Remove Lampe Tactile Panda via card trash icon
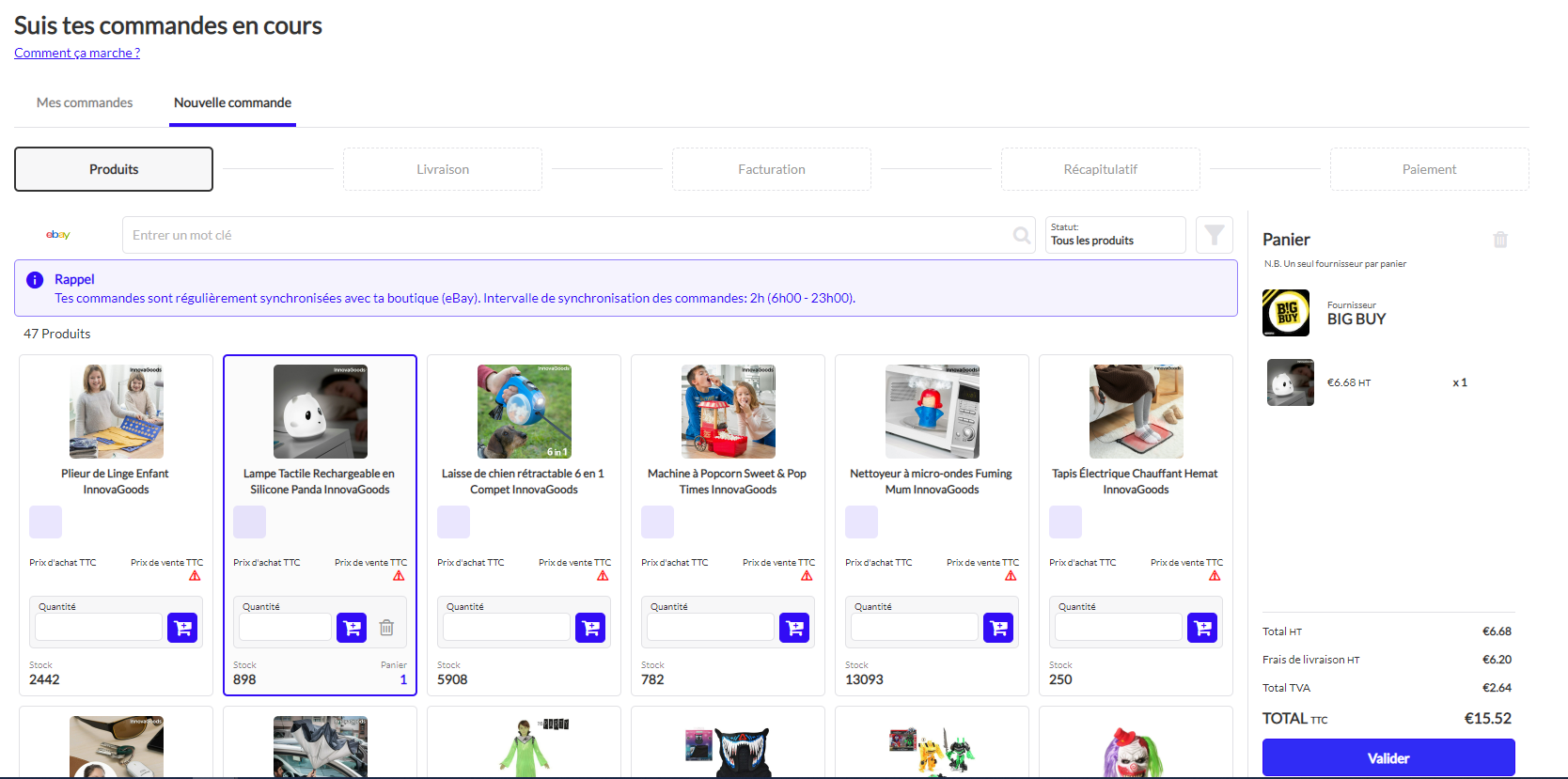 386,628
